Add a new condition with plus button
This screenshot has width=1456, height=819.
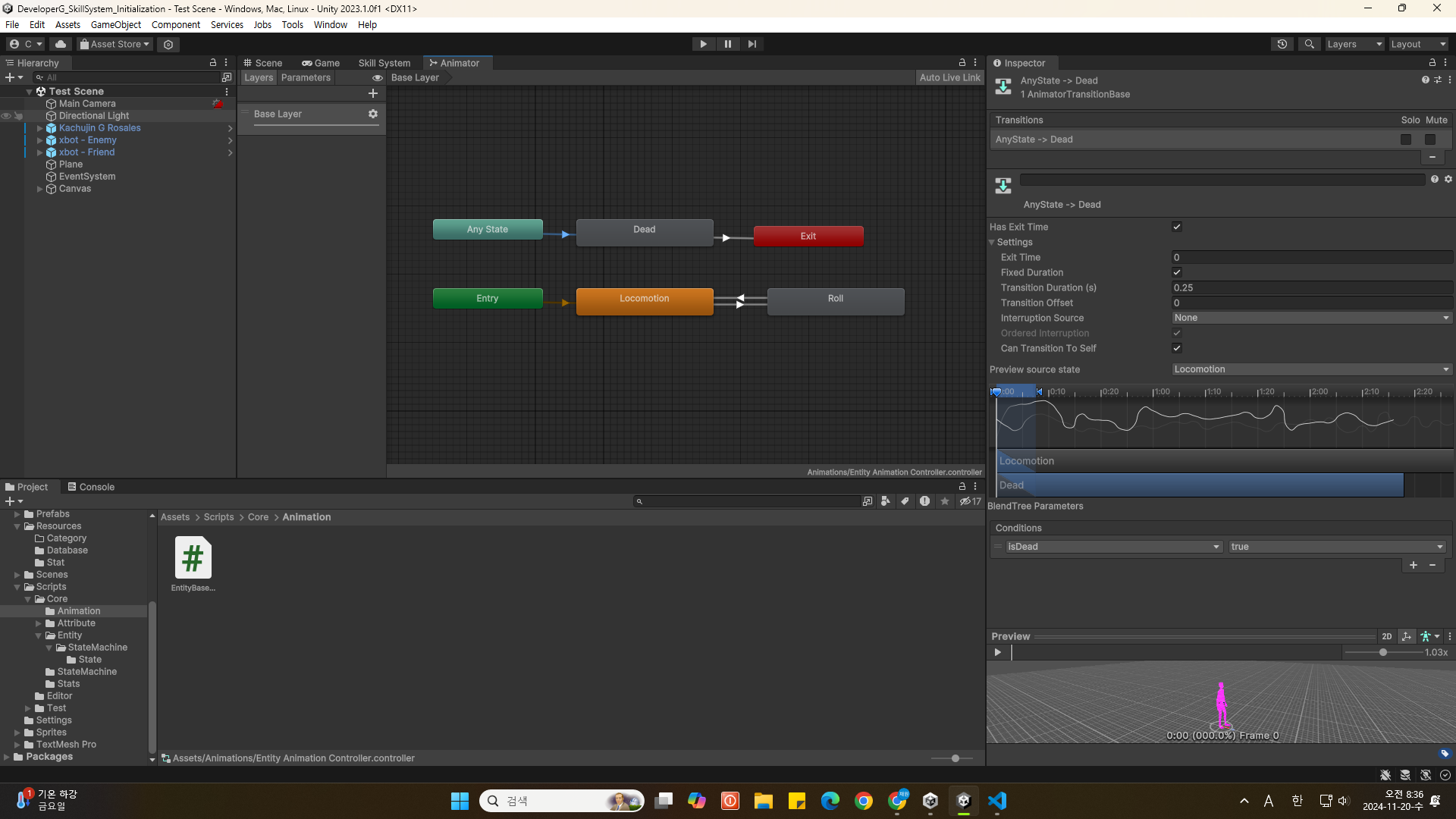tap(1414, 565)
